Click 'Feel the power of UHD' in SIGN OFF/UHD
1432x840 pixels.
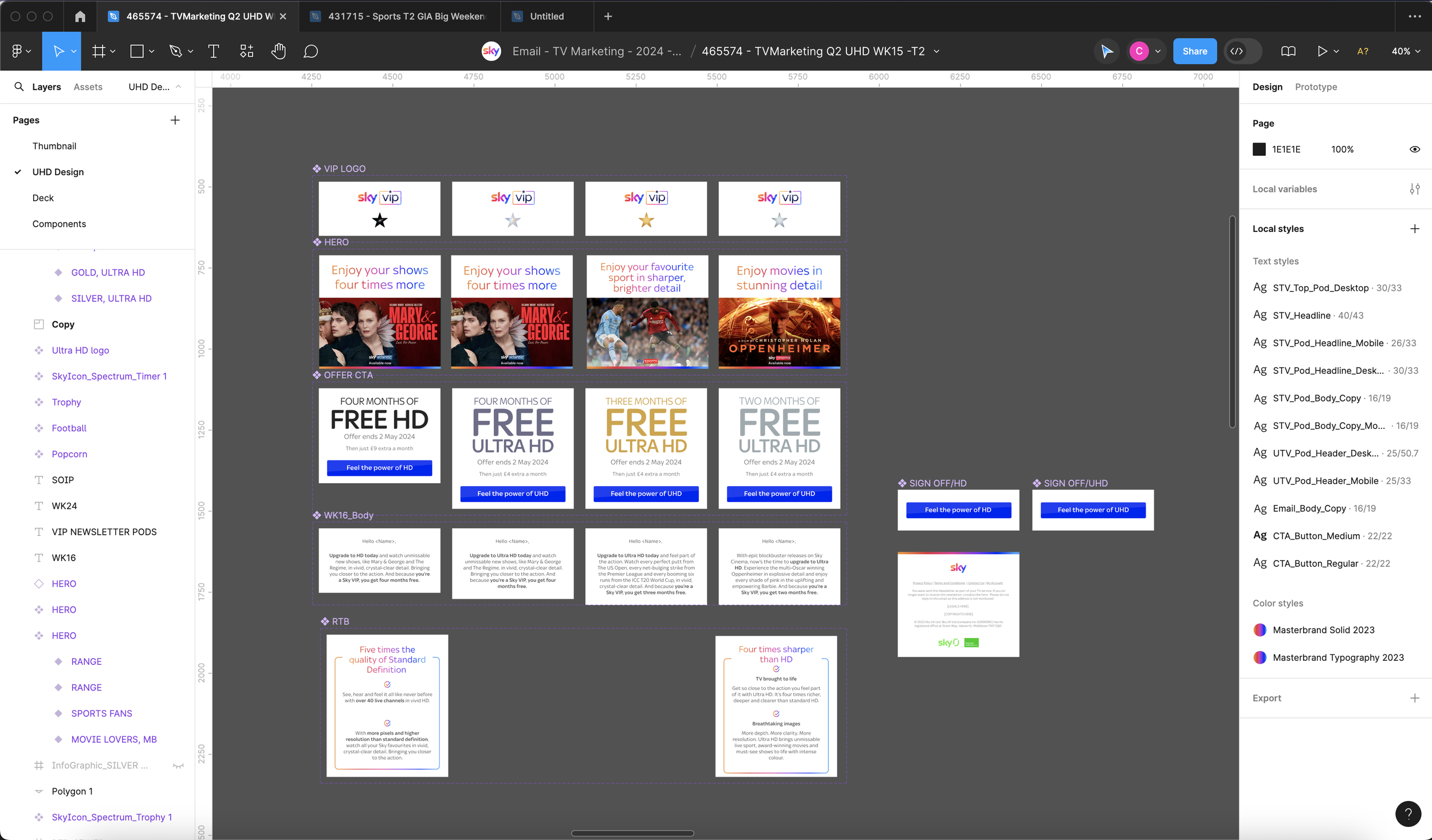tap(1093, 510)
